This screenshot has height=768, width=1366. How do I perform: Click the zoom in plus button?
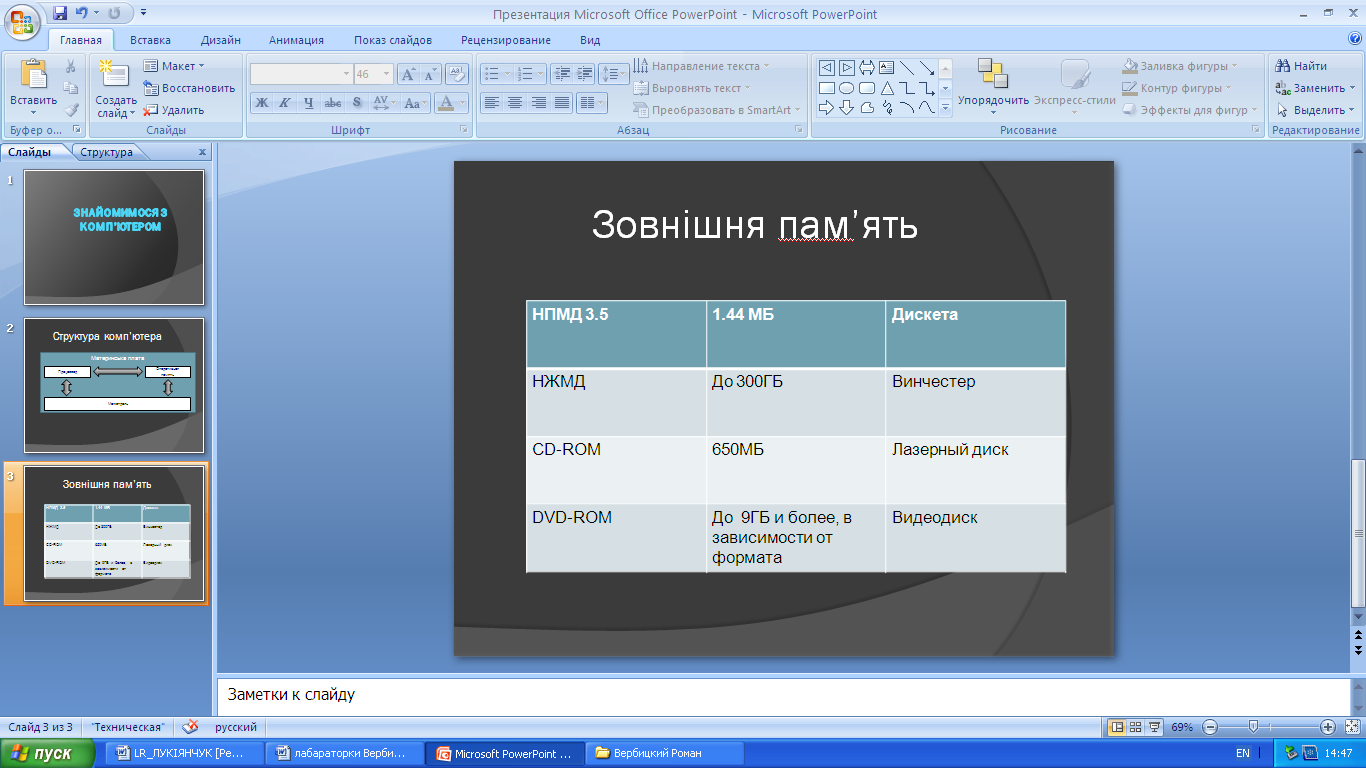pos(1328,727)
